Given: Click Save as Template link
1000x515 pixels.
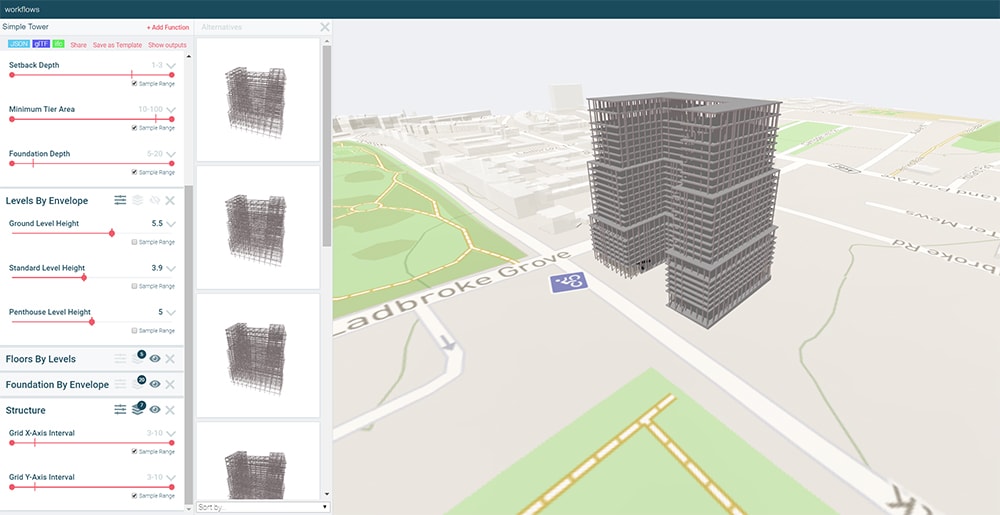Looking at the screenshot, I should click(117, 45).
